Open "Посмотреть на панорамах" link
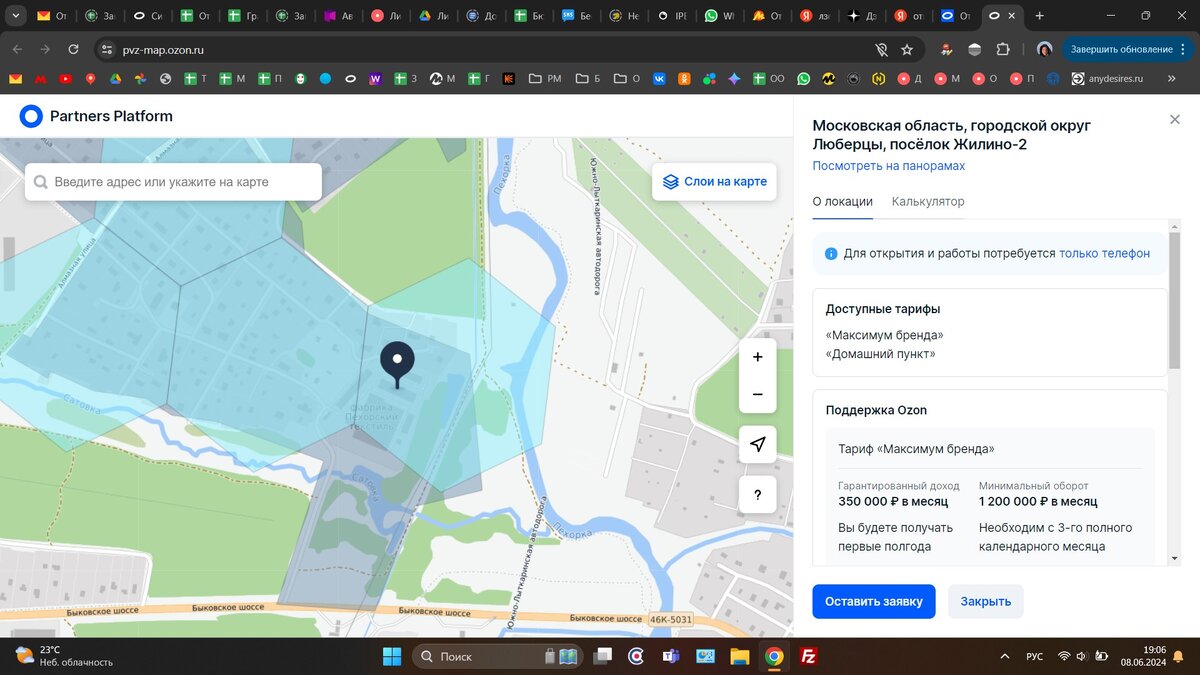Screen dimensions: 1200x675 click(888, 166)
